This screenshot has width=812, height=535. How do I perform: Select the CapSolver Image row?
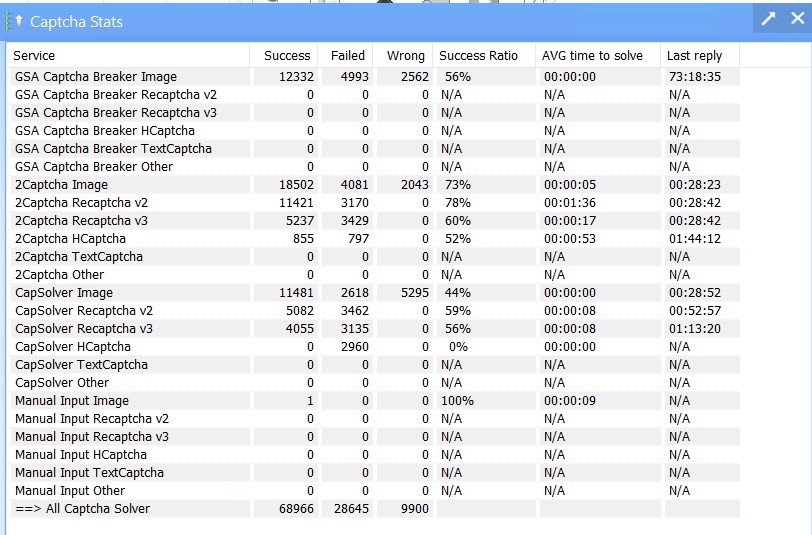pyautogui.click(x=375, y=293)
